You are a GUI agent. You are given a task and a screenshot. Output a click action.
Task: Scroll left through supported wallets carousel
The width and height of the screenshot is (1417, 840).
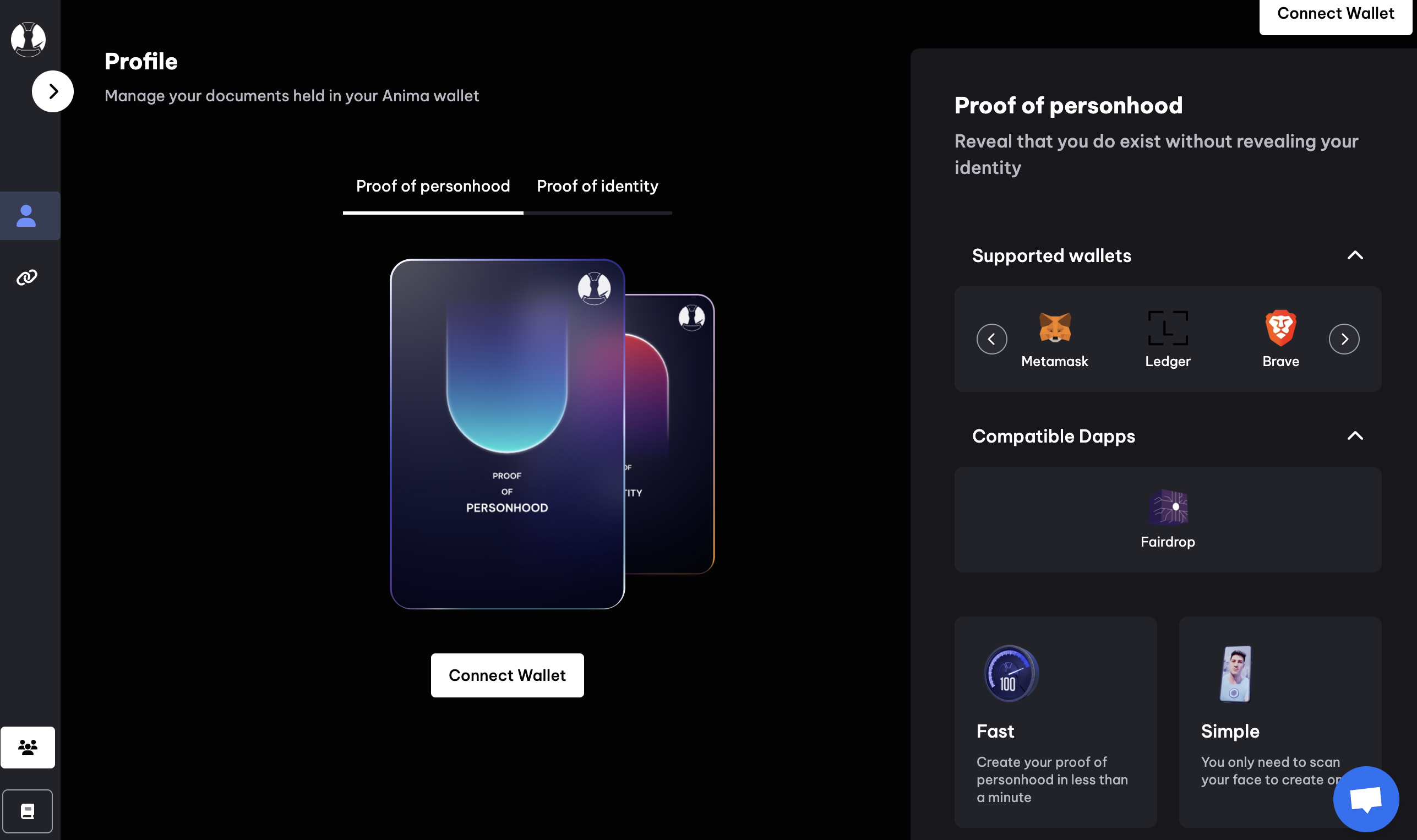pos(992,338)
